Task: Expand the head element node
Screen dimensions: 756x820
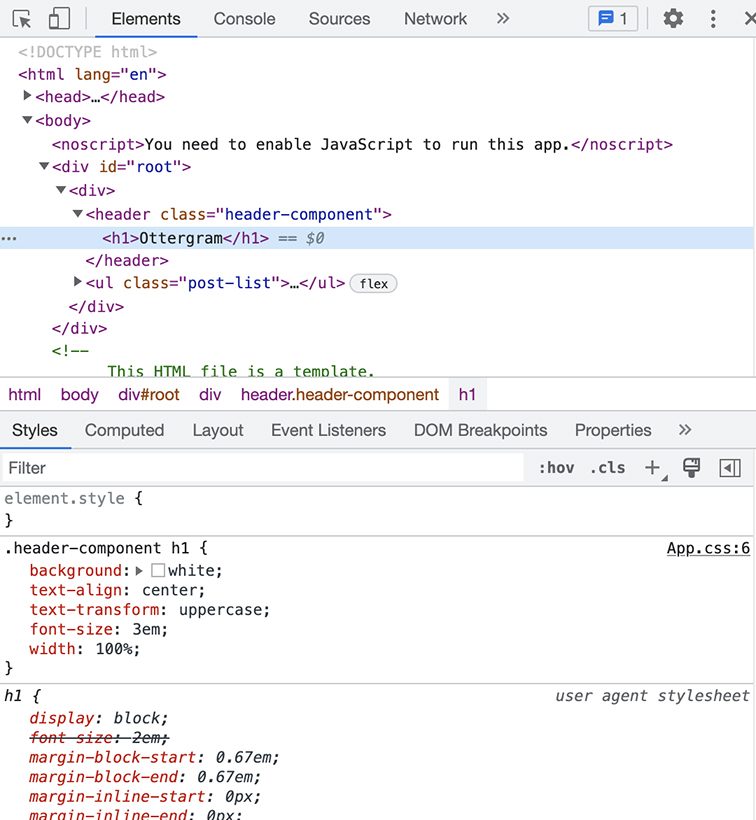Action: 28,97
